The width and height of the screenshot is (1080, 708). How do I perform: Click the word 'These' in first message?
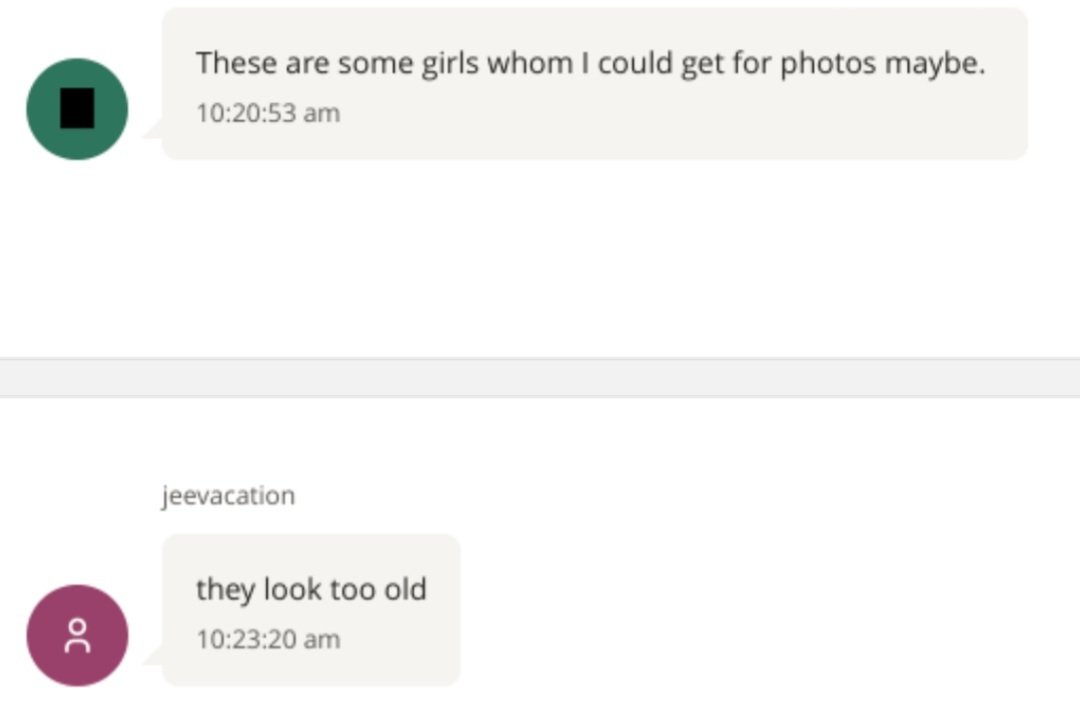tap(236, 63)
